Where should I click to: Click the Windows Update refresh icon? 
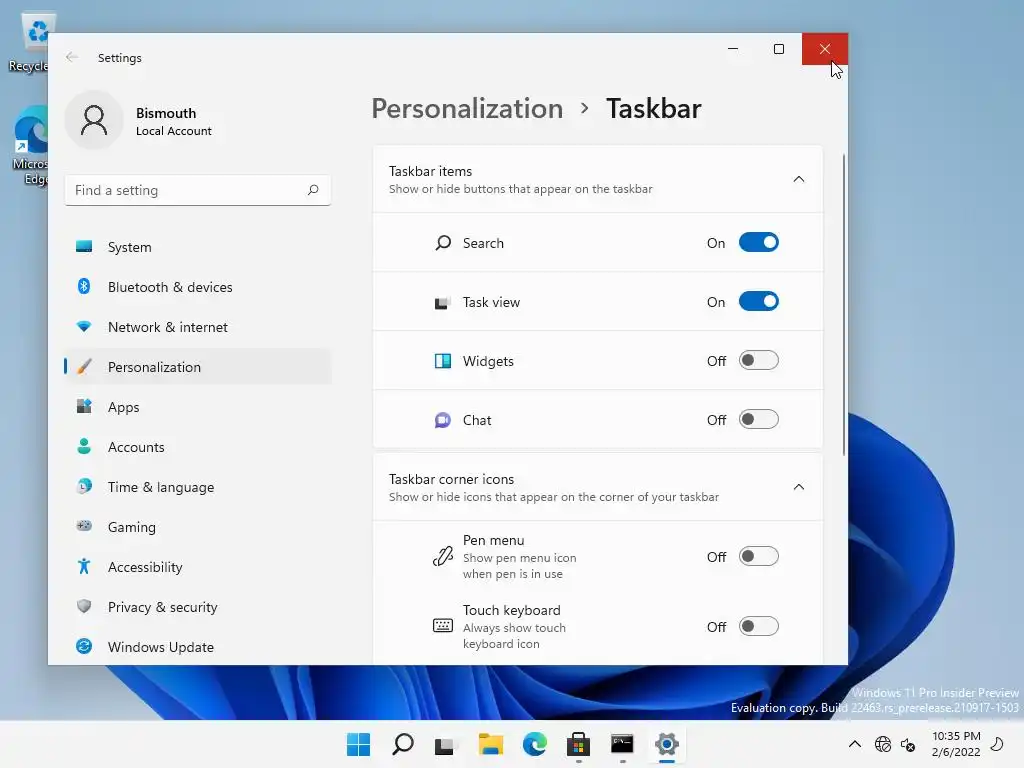click(x=84, y=646)
